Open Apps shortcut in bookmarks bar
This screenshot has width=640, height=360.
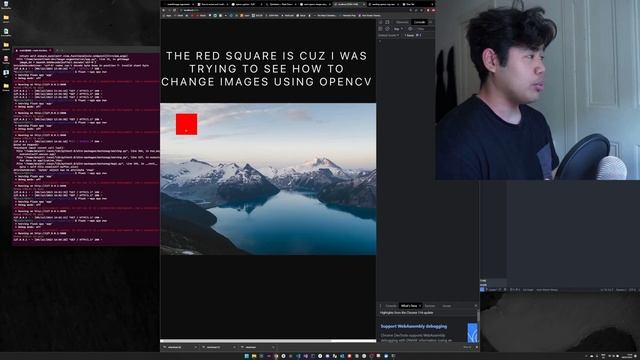[x=167, y=16]
